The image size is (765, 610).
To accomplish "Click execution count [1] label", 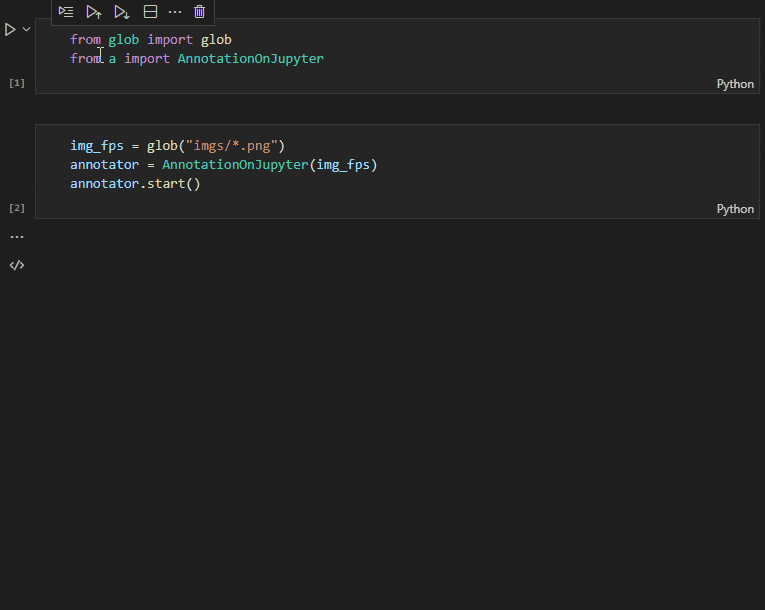I will coord(17,83).
